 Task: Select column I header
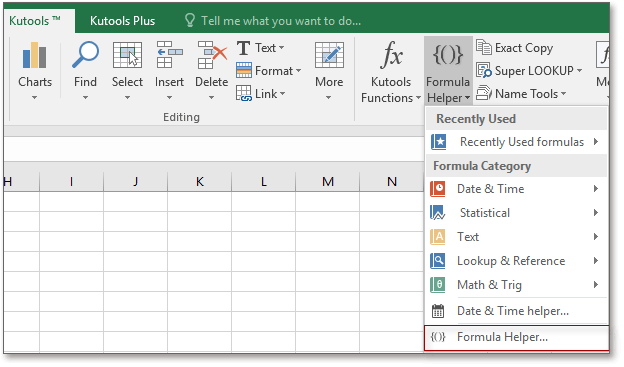pos(71,182)
